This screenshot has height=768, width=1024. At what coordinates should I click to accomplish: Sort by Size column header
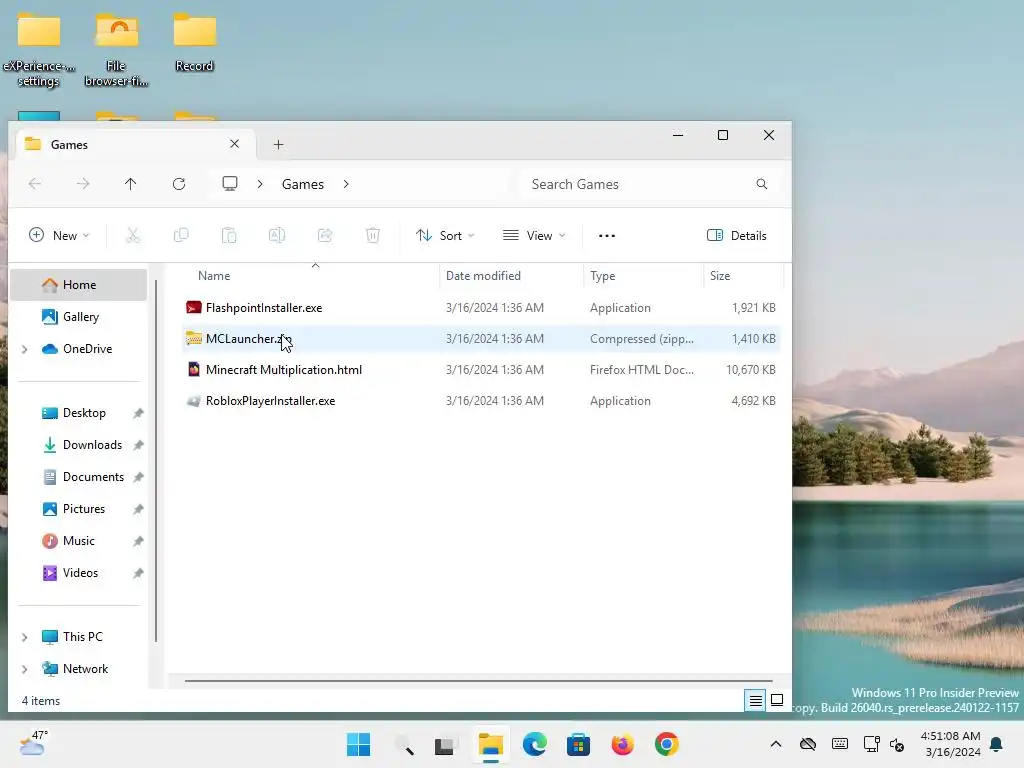click(x=743, y=276)
